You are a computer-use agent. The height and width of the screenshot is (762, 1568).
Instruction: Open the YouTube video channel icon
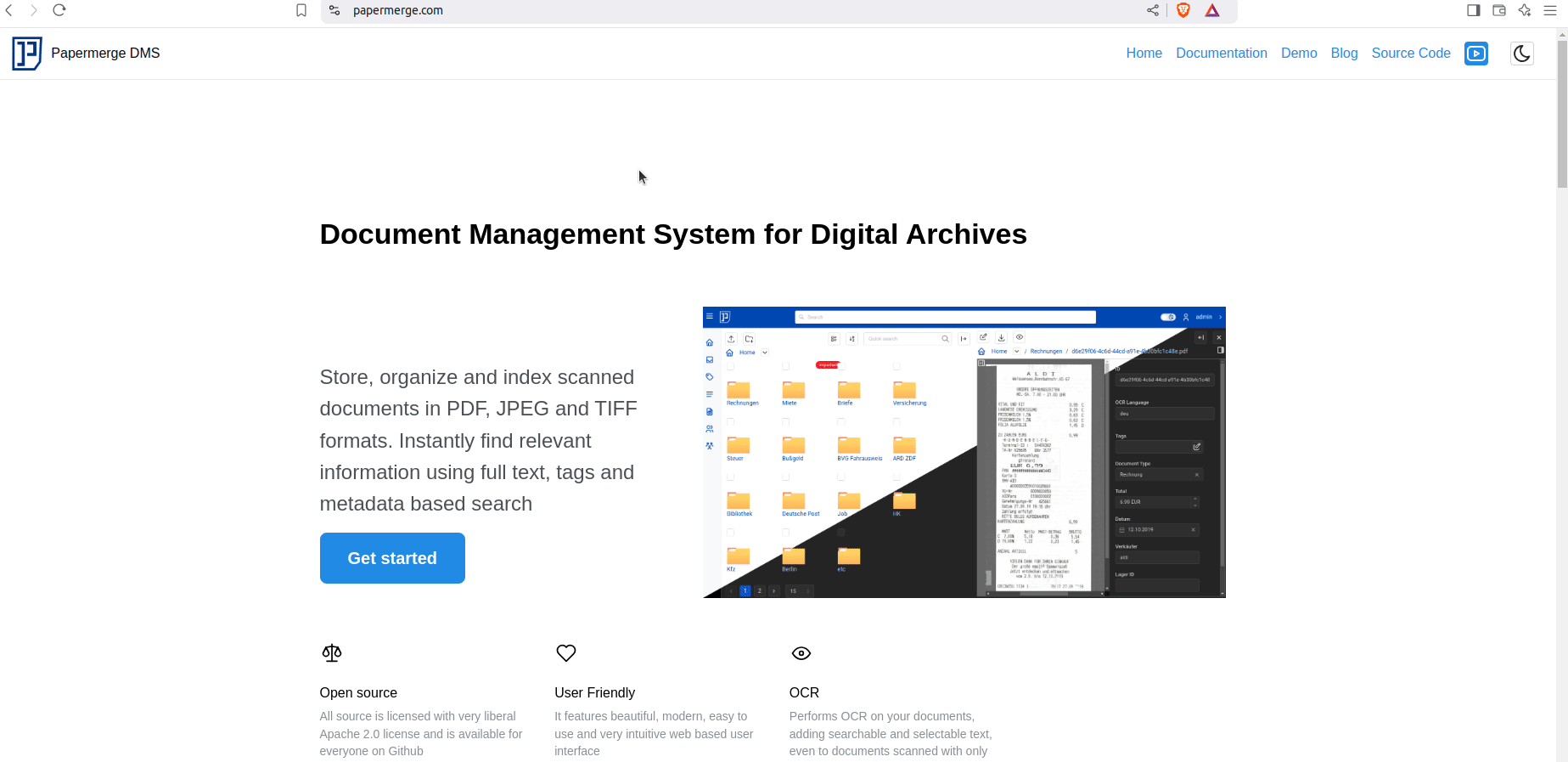tap(1476, 54)
